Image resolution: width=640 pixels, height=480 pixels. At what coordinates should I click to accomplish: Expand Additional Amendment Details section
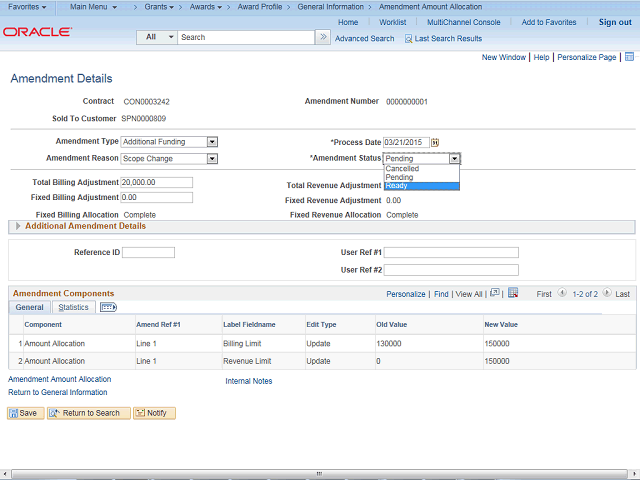(18, 226)
